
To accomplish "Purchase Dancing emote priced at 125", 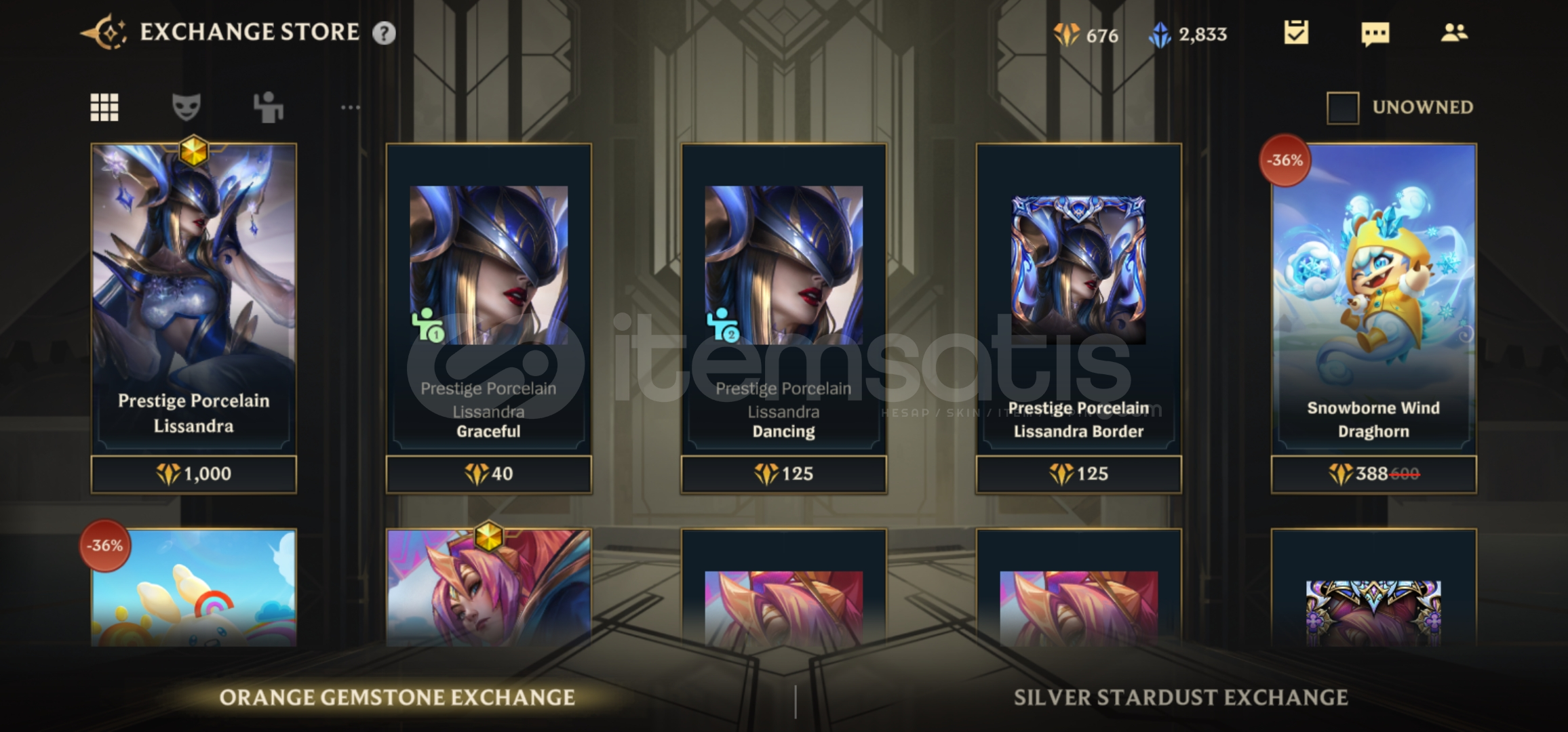I will [784, 474].
